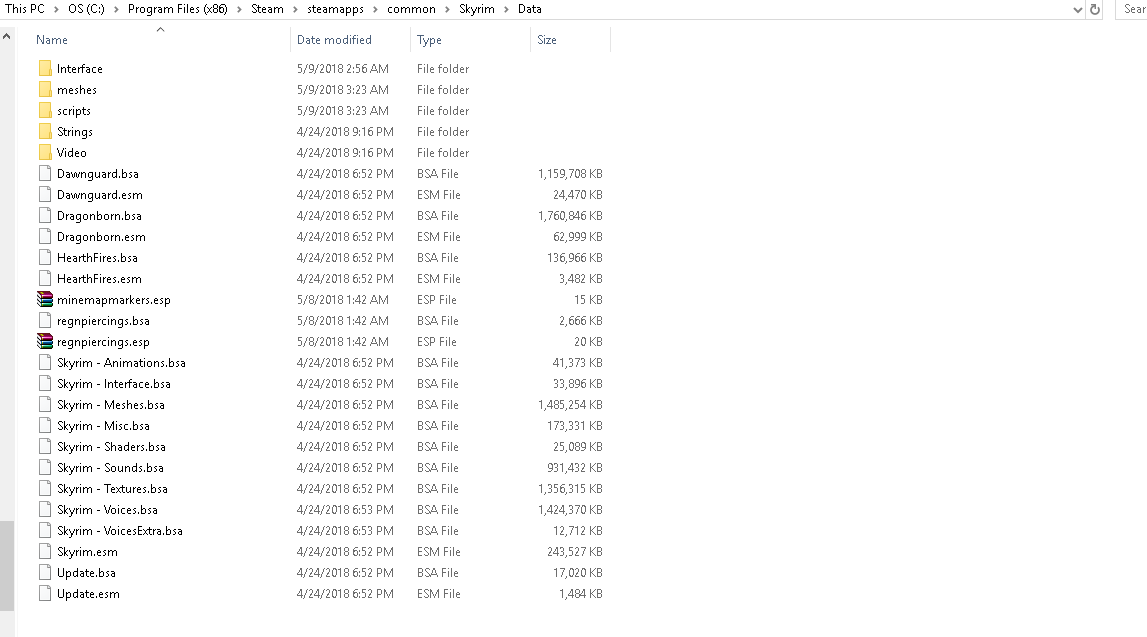Expand the chevron after Steam in the path
The image size is (1147, 637).
(x=296, y=10)
